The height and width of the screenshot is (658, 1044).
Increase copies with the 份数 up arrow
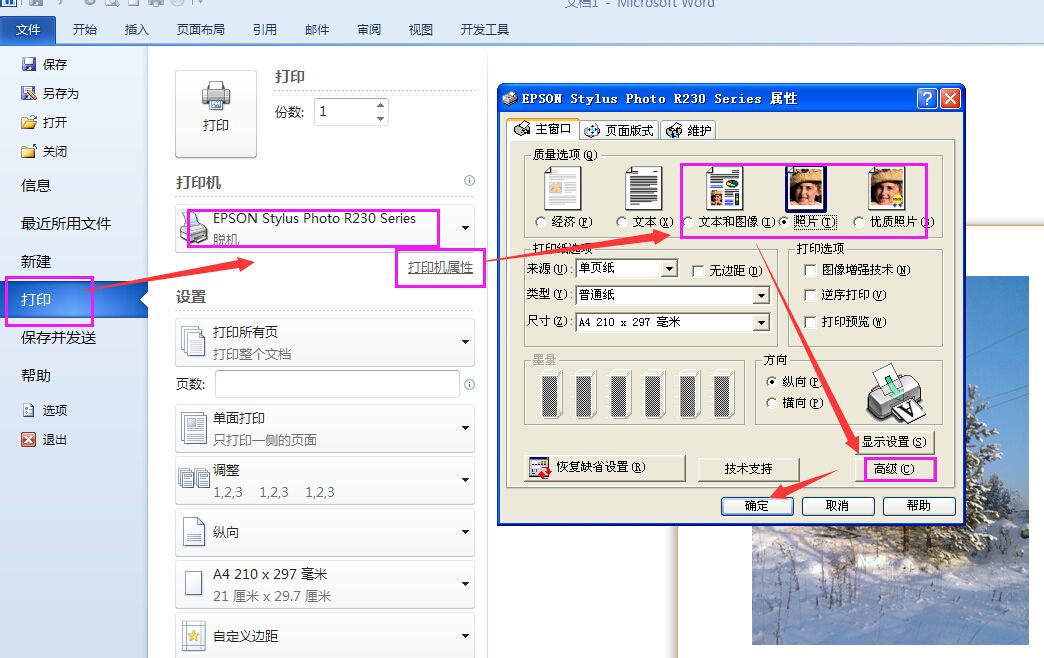click(379, 104)
